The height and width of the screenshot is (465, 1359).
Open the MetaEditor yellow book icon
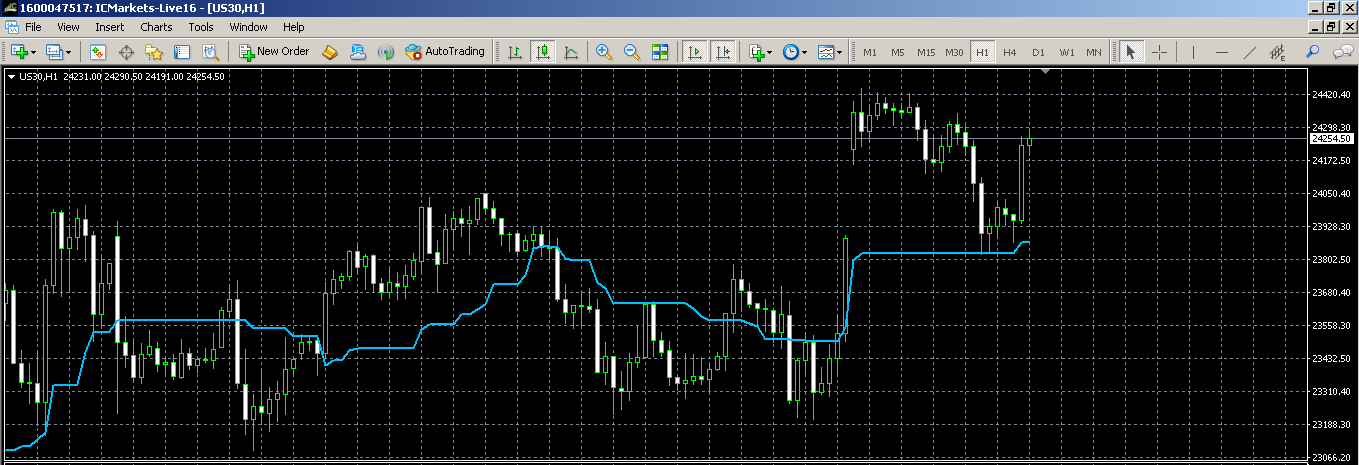330,51
